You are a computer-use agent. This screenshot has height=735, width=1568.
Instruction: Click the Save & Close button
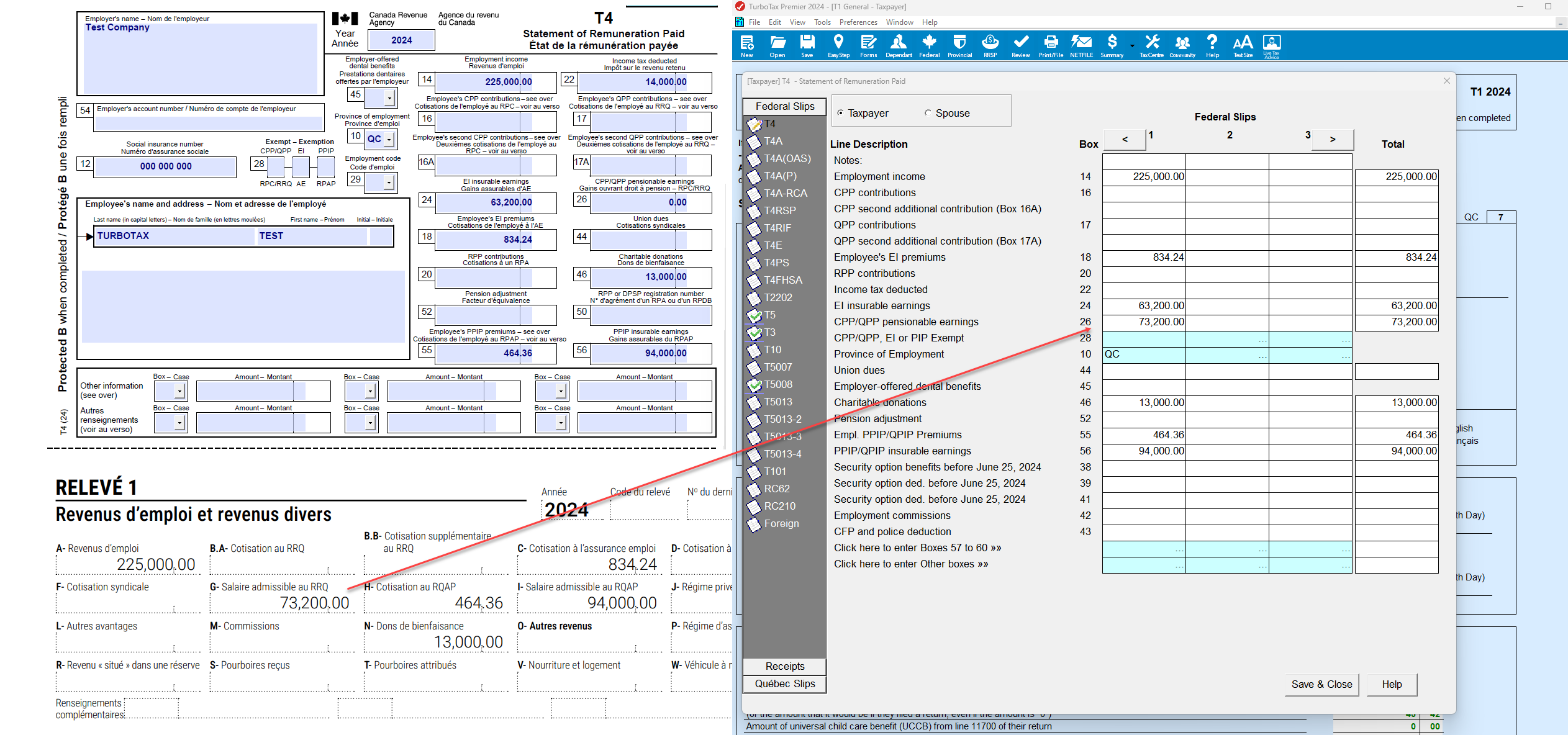[1321, 684]
